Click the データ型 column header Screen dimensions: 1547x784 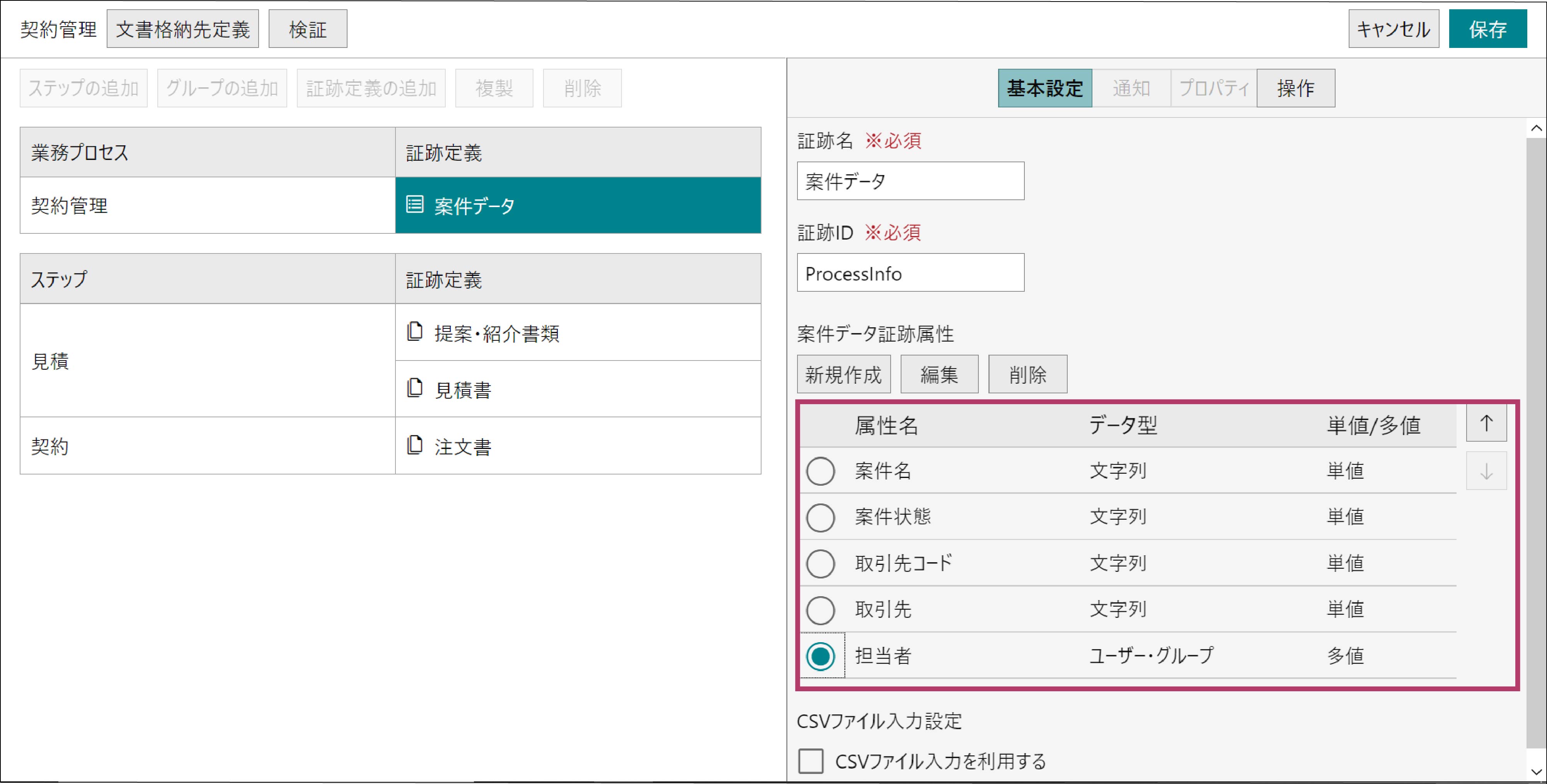(1123, 426)
